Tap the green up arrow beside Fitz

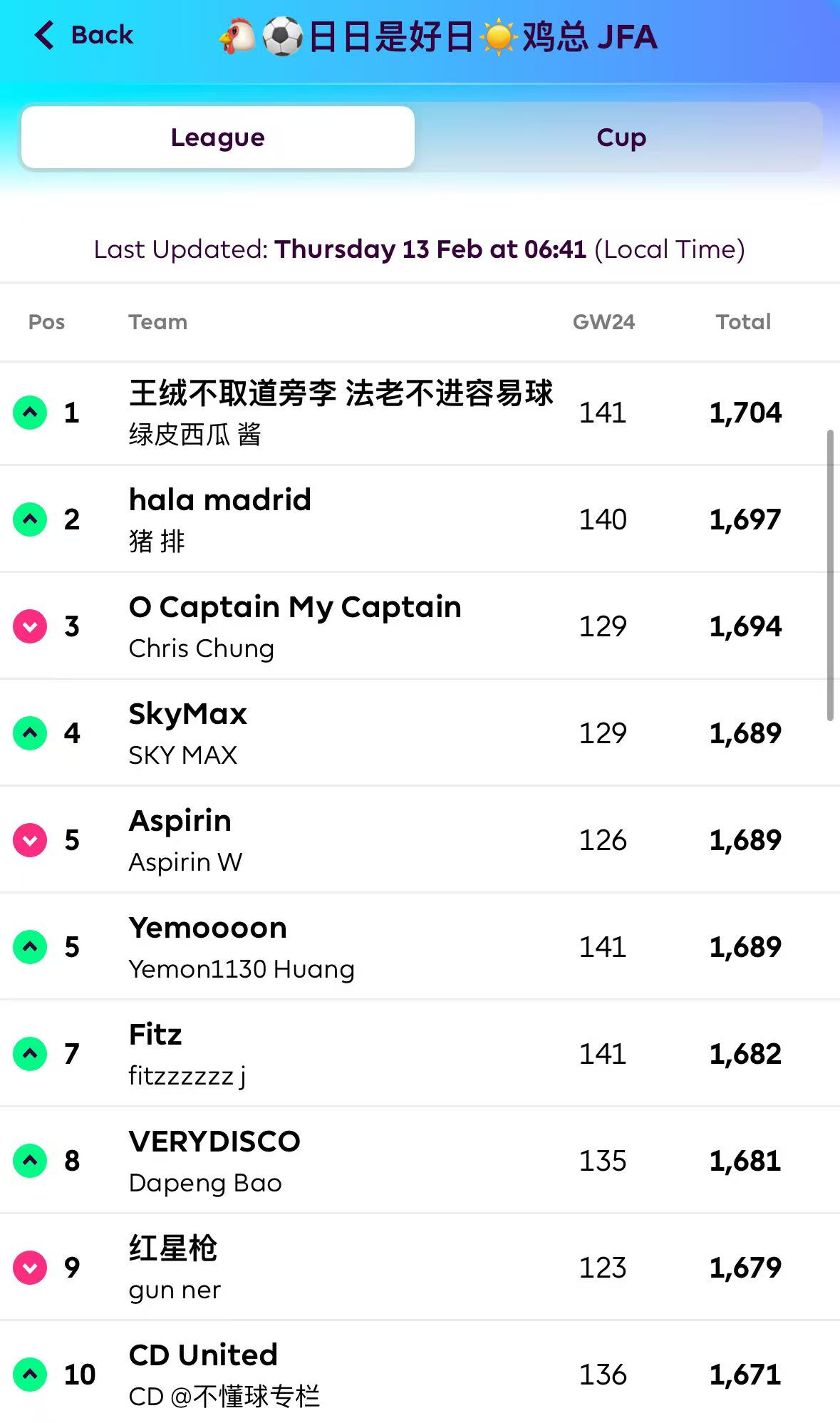point(30,1054)
